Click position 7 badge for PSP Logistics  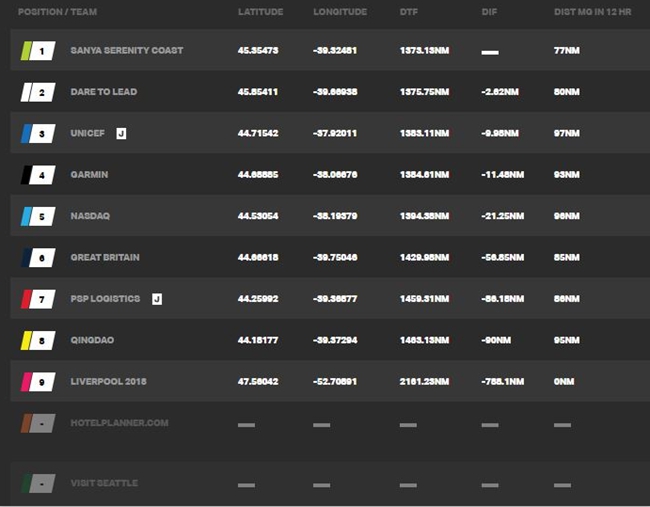tap(38, 299)
